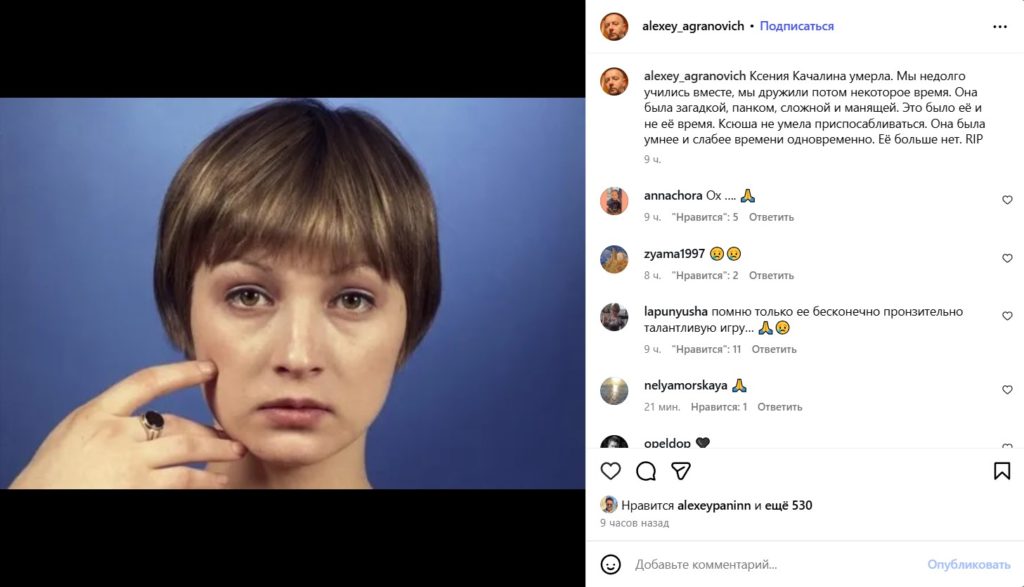Like annachora's comment with the heart
1024x587 pixels.
(x=1007, y=199)
